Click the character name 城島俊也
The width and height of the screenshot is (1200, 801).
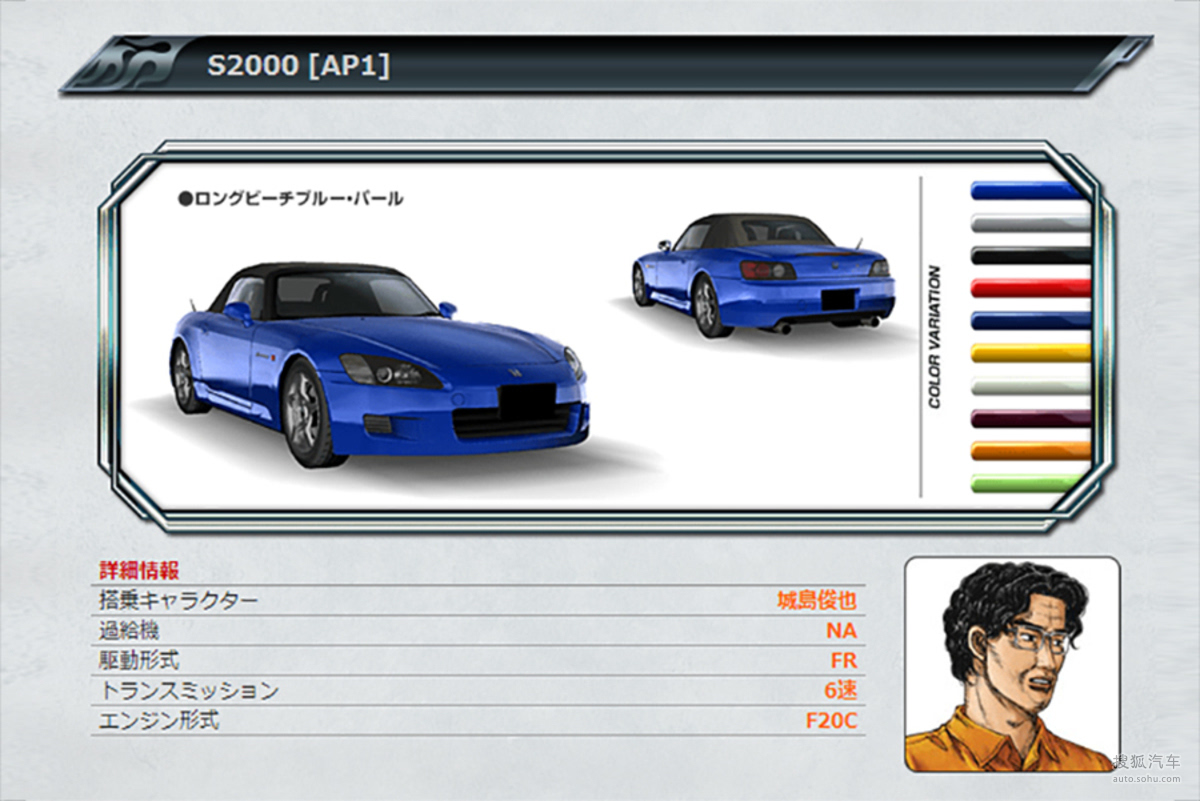click(x=816, y=601)
